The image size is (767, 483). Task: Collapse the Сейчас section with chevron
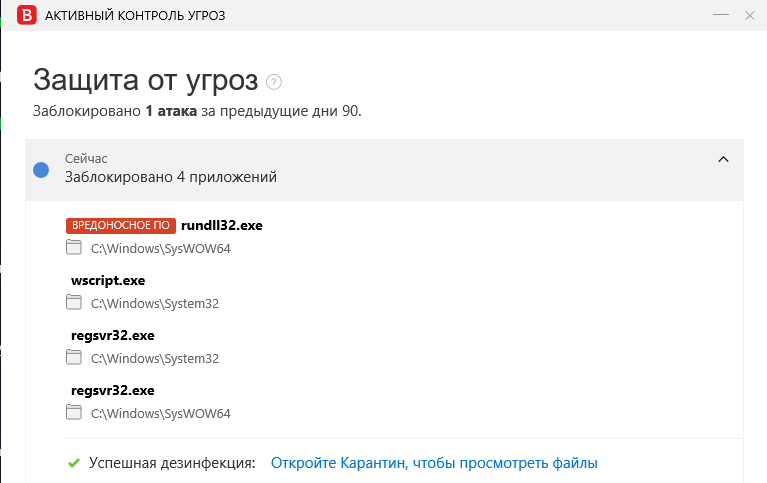(x=724, y=159)
